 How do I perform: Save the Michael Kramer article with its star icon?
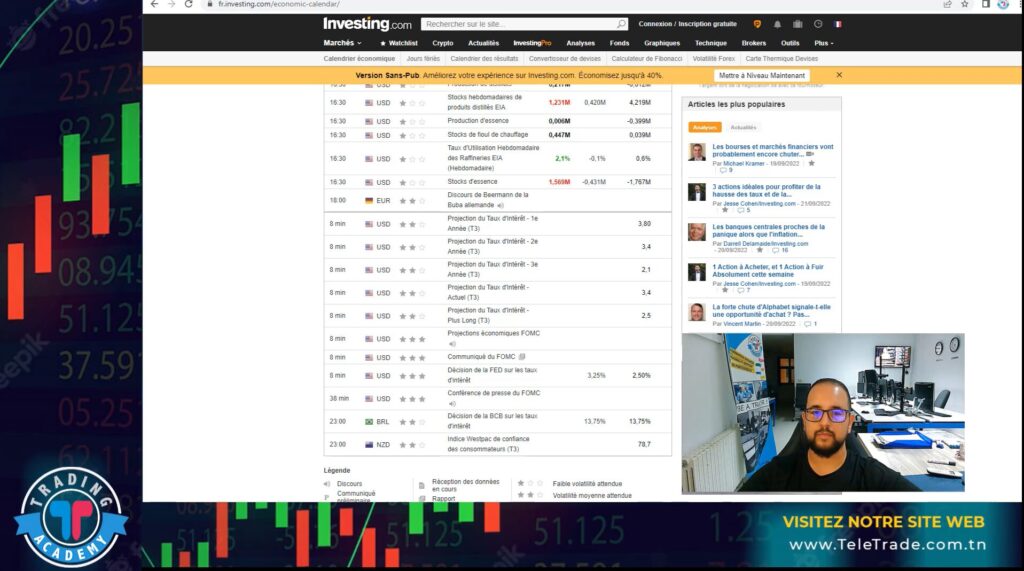pos(811,163)
